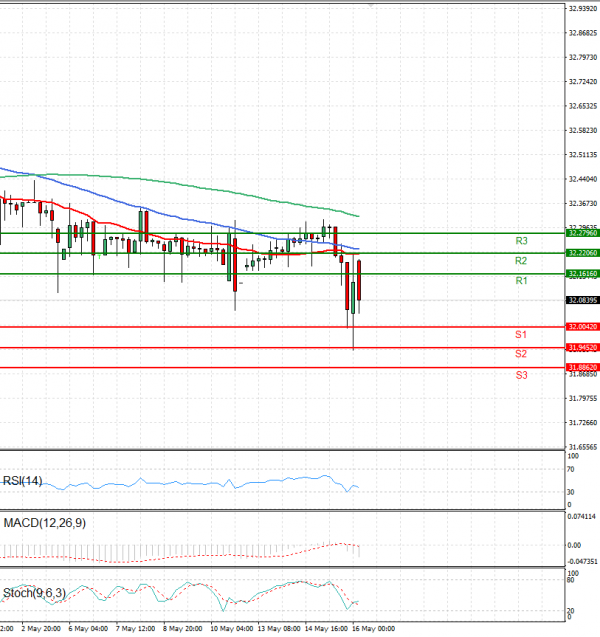Click the 32.58230 price scale value
The width and height of the screenshot is (600, 637).
click(583, 130)
